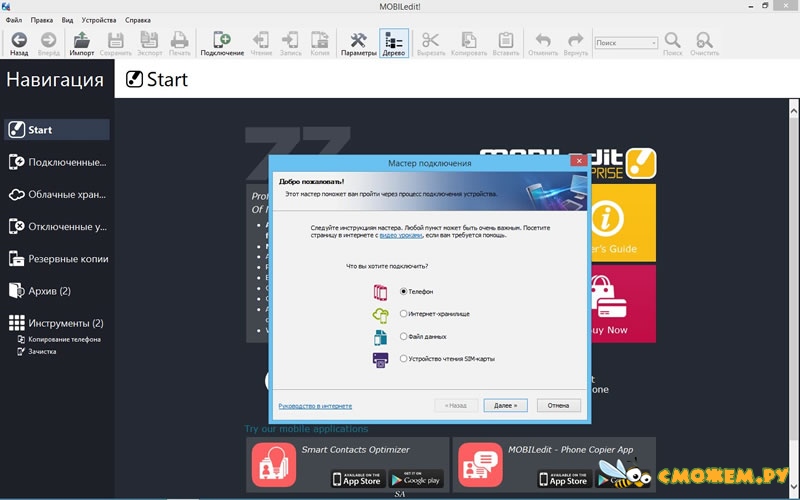Click the App Store badge for Smart Contacts

click(x=357, y=479)
